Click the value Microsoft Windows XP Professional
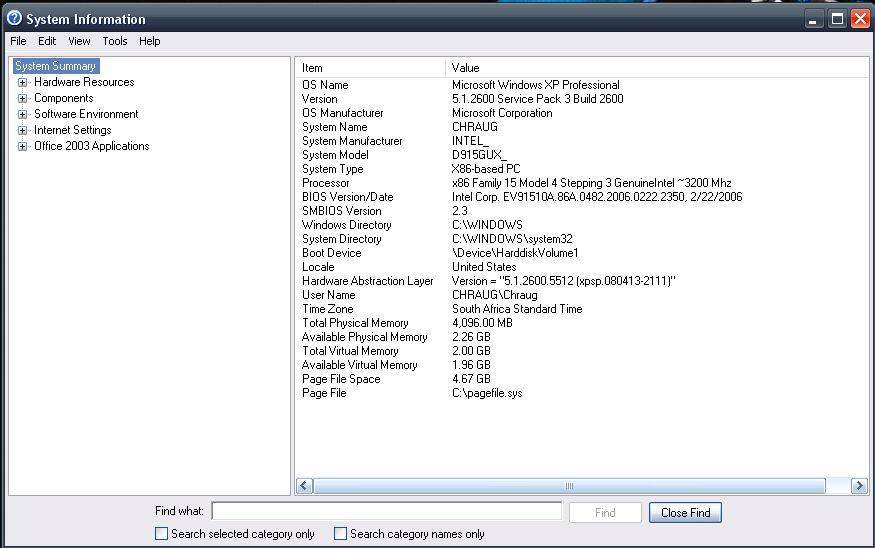The height and width of the screenshot is (548, 875). tap(536, 85)
